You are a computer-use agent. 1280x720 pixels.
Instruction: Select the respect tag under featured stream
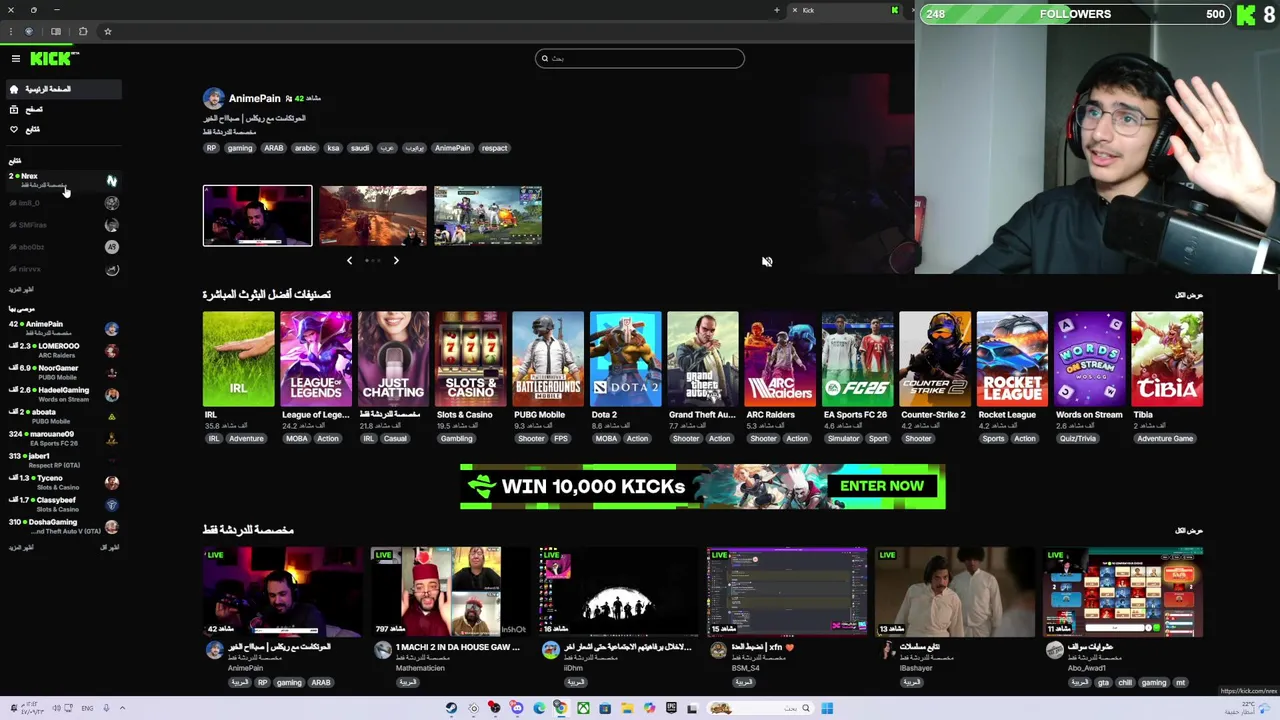[x=494, y=148]
